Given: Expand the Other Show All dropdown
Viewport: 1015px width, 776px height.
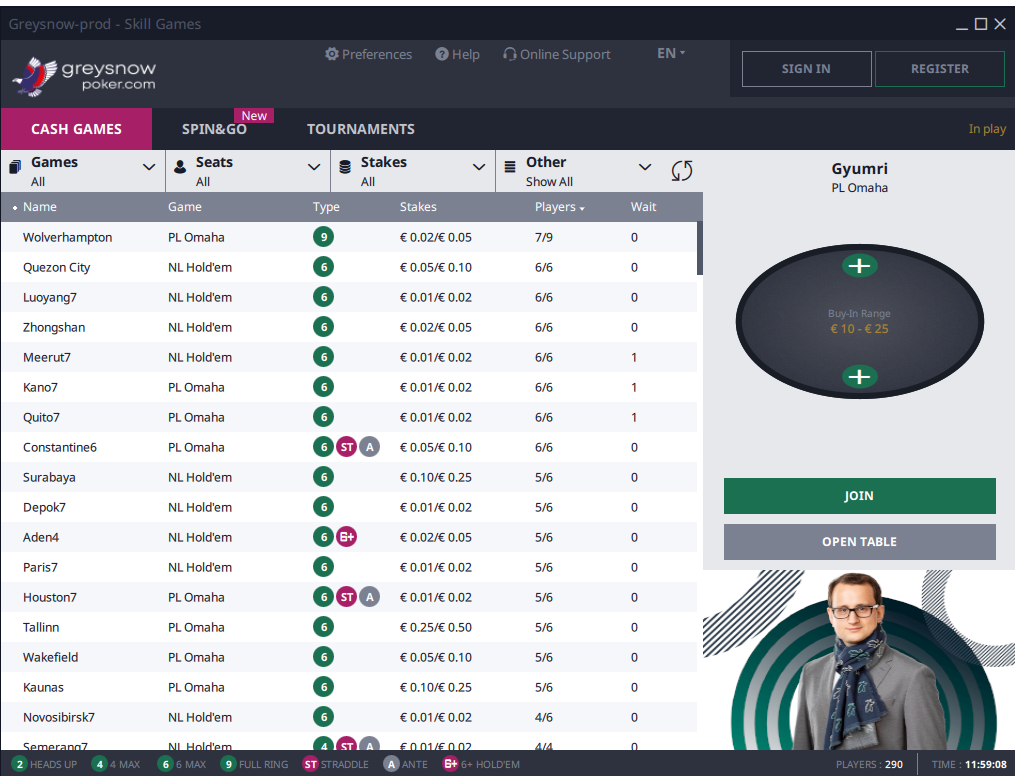Looking at the screenshot, I should pos(645,167).
